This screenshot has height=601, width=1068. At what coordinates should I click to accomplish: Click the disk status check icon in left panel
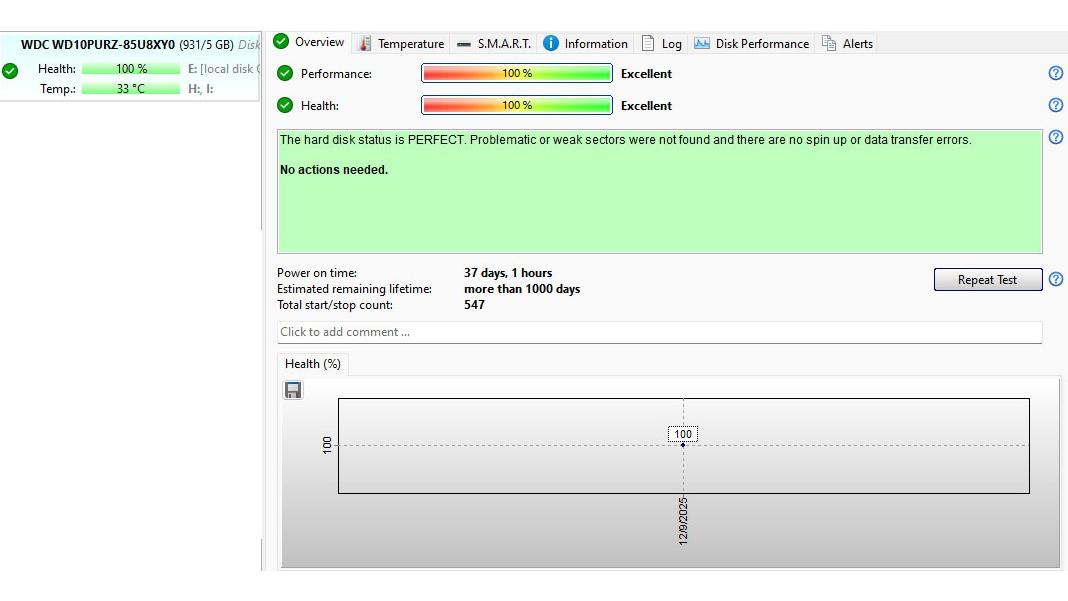point(10,70)
